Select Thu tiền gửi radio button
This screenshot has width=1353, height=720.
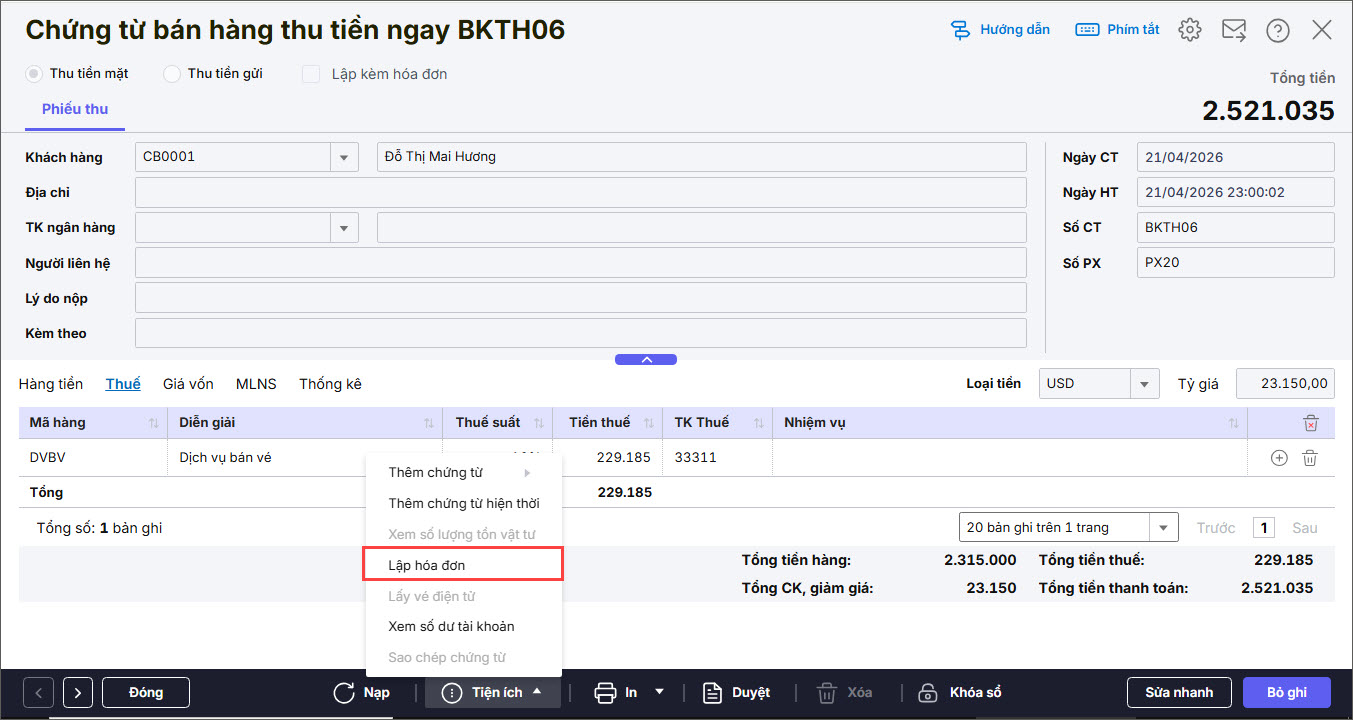pos(172,74)
